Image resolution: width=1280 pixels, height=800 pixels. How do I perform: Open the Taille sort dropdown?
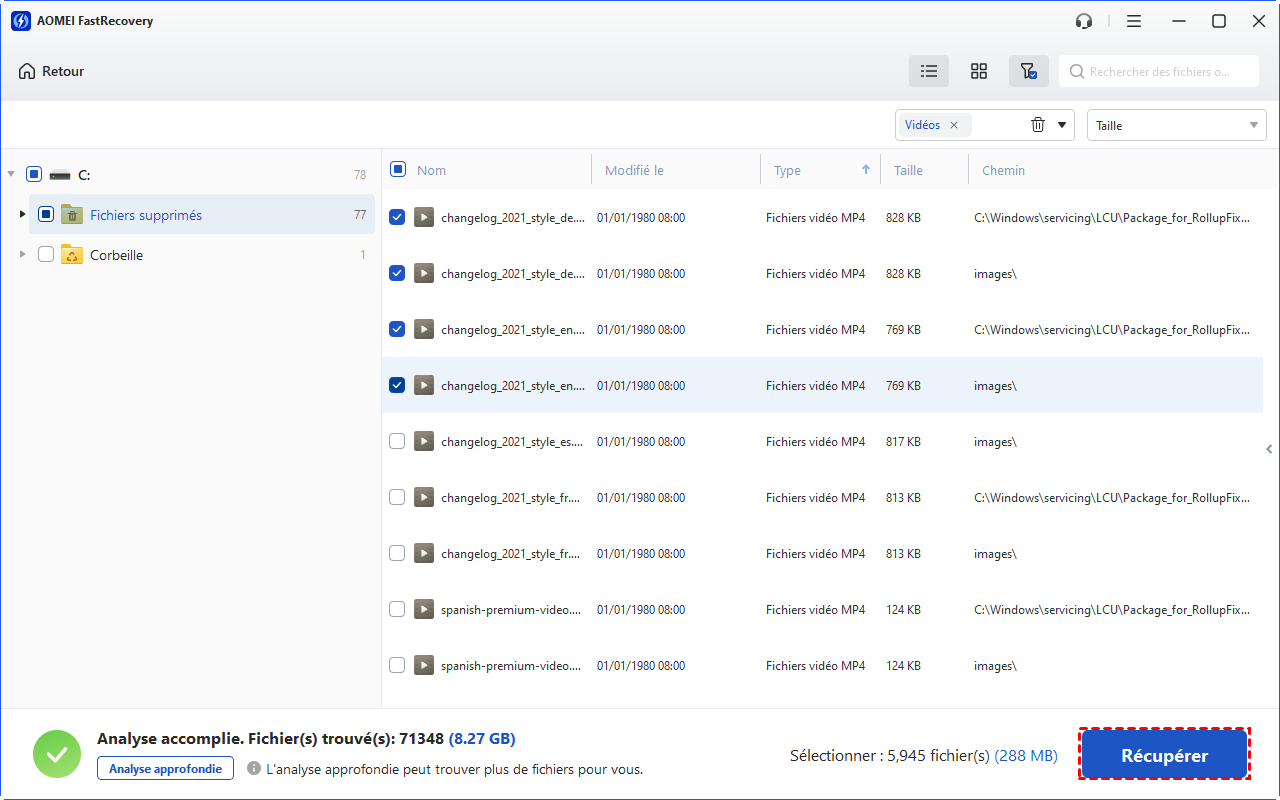(1176, 125)
